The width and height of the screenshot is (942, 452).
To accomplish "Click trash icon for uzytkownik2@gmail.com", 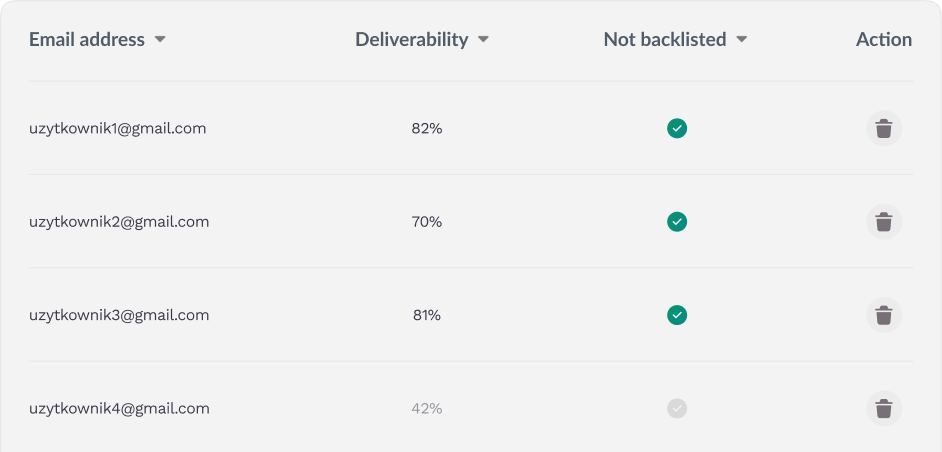I will click(884, 222).
